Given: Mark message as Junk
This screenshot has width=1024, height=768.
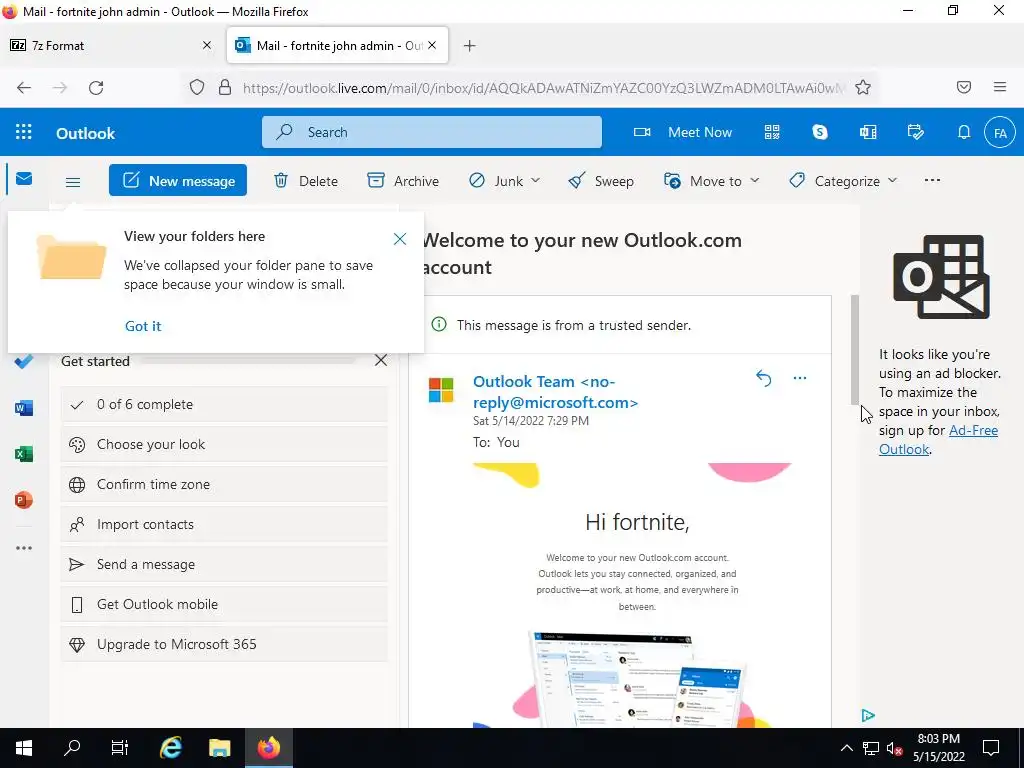Looking at the screenshot, I should (496, 181).
